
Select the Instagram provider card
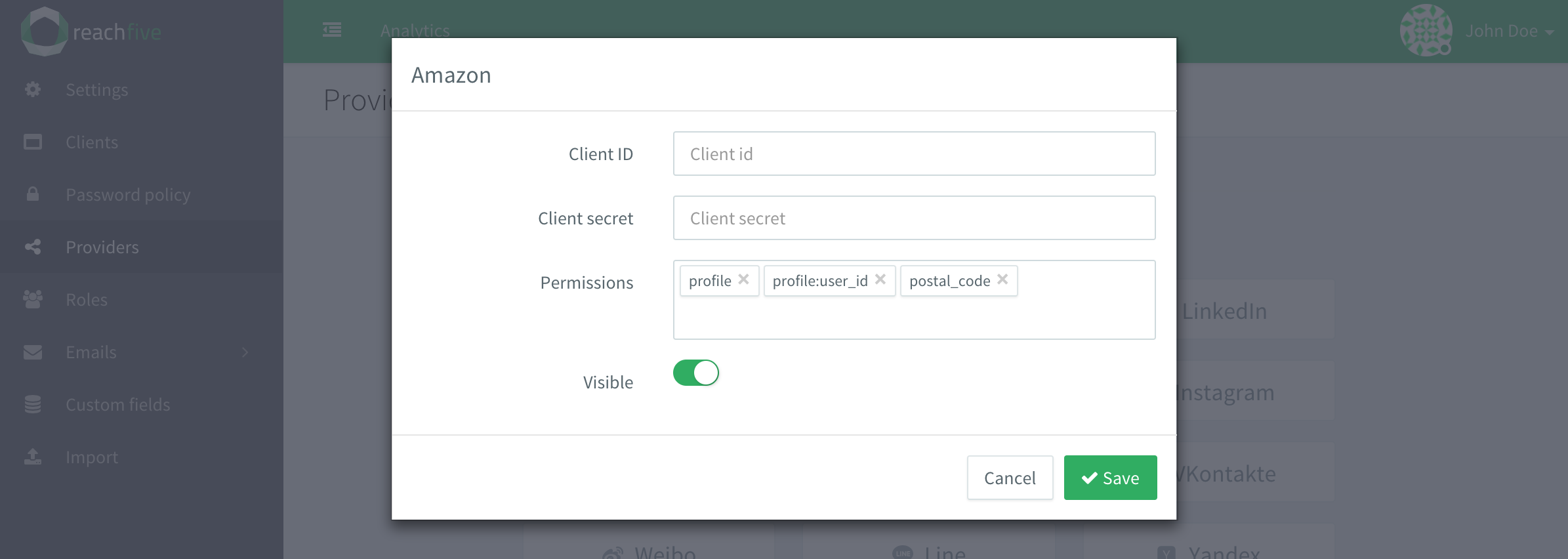click(1255, 391)
